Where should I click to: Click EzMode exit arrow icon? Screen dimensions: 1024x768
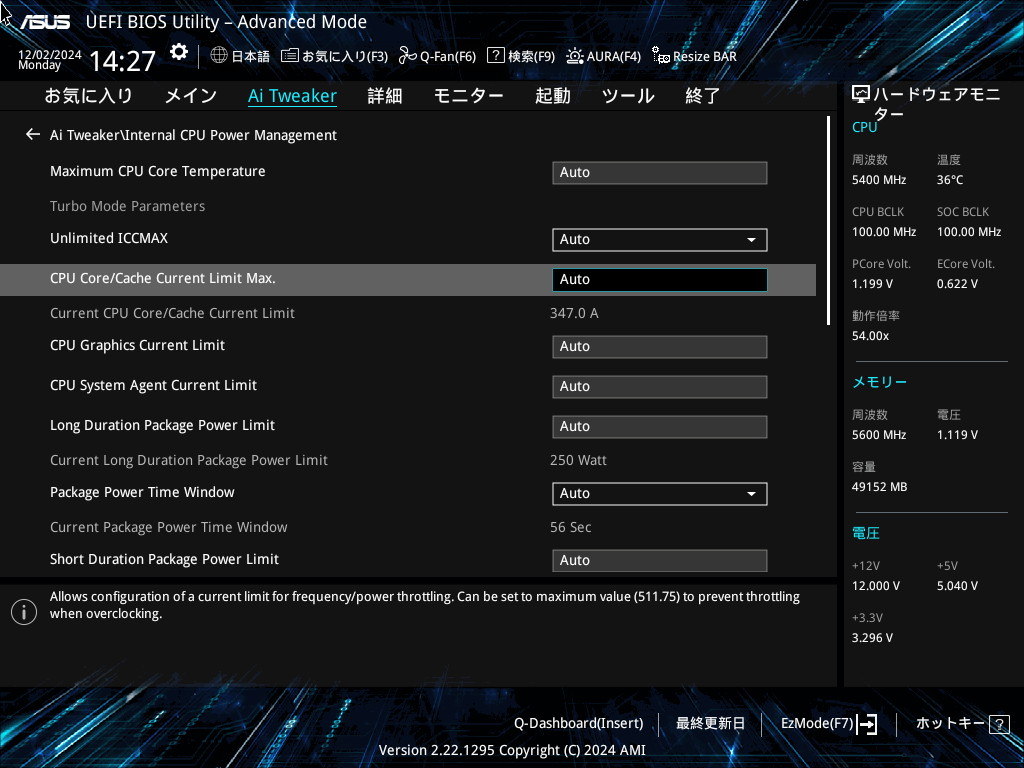click(867, 724)
